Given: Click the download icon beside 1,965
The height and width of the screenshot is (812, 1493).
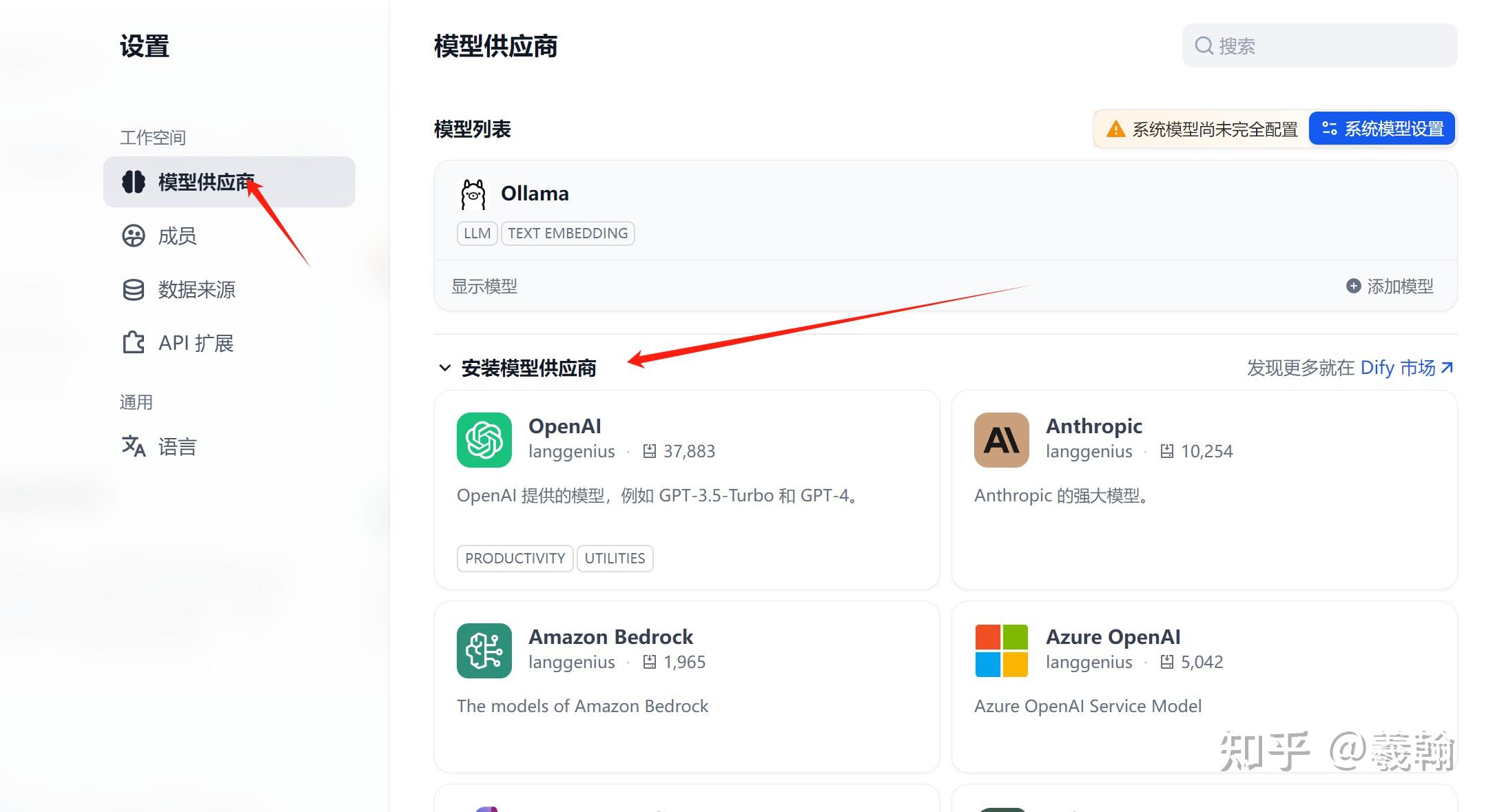Looking at the screenshot, I should [649, 662].
